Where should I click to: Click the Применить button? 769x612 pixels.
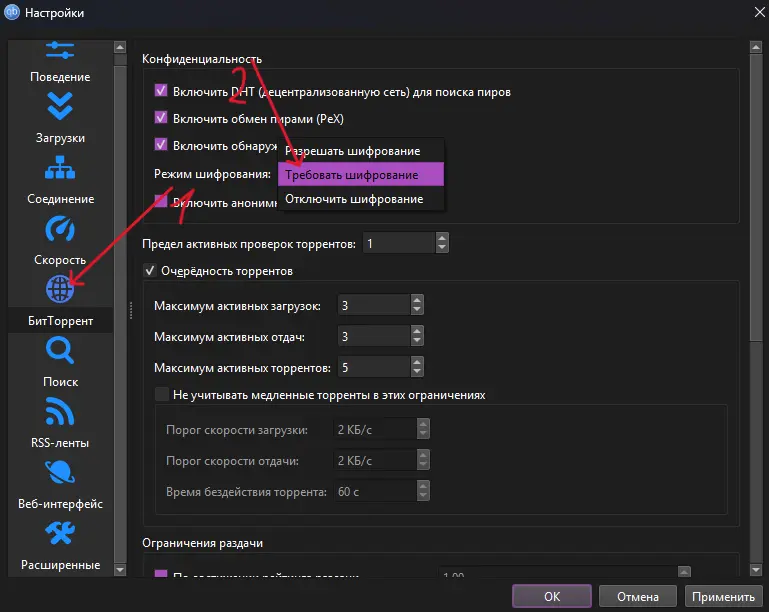pyautogui.click(x=723, y=596)
